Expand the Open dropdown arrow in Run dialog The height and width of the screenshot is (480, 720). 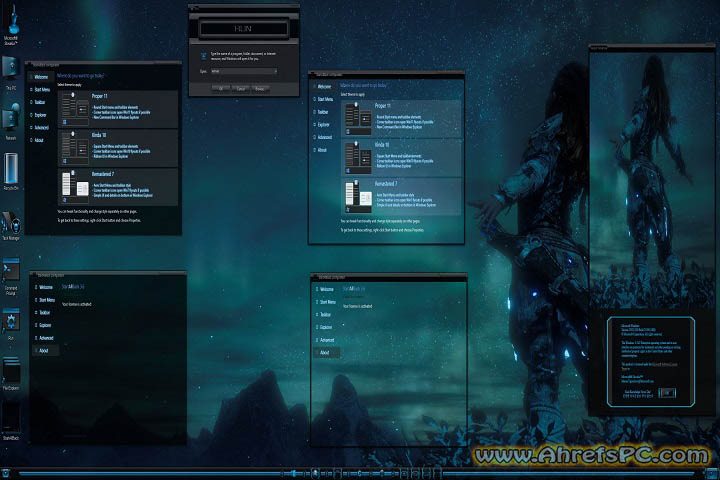pyautogui.click(x=275, y=71)
